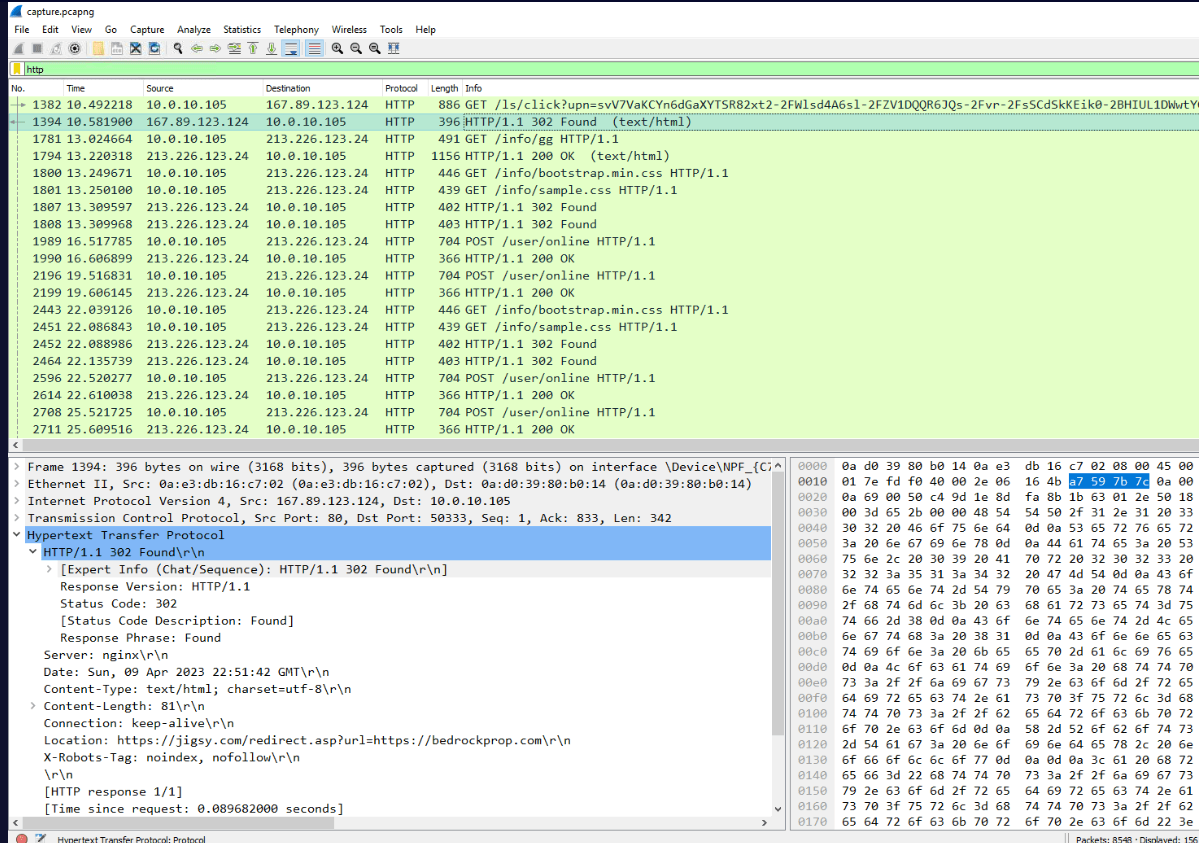This screenshot has width=1199, height=843.
Task: Start a new capture with the shark fin icon
Action: coord(18,48)
